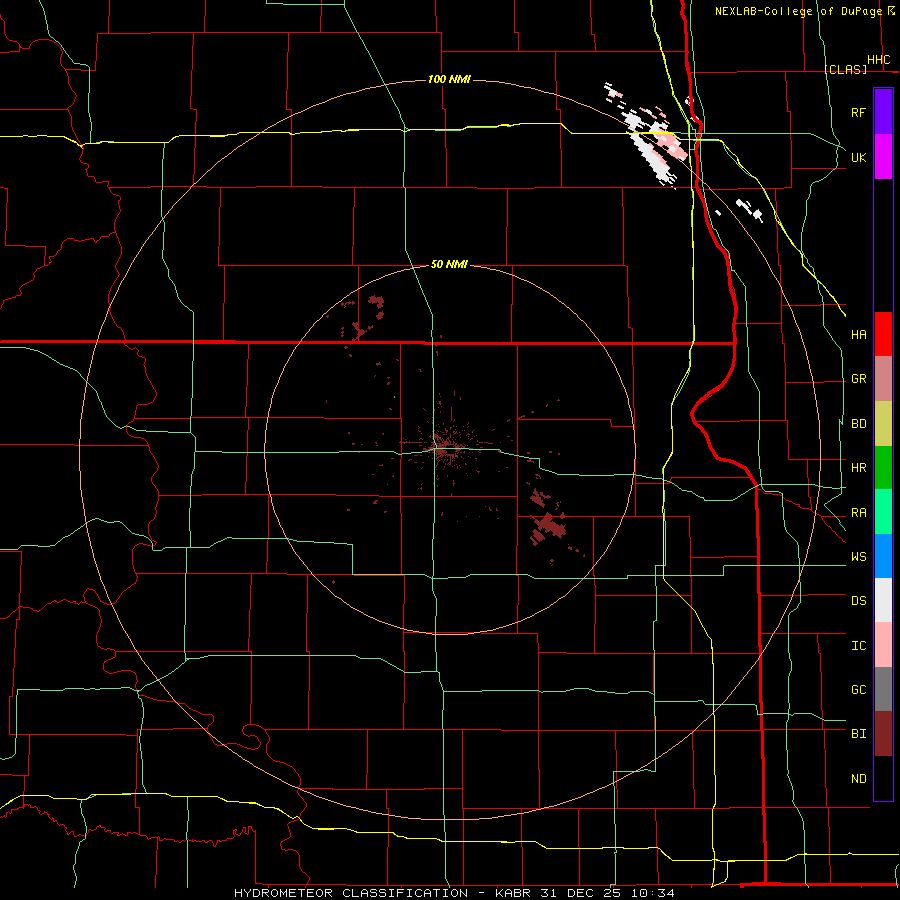This screenshot has width=900, height=900.
Task: Click the GC ground clutter gray swatch
Action: tap(883, 689)
